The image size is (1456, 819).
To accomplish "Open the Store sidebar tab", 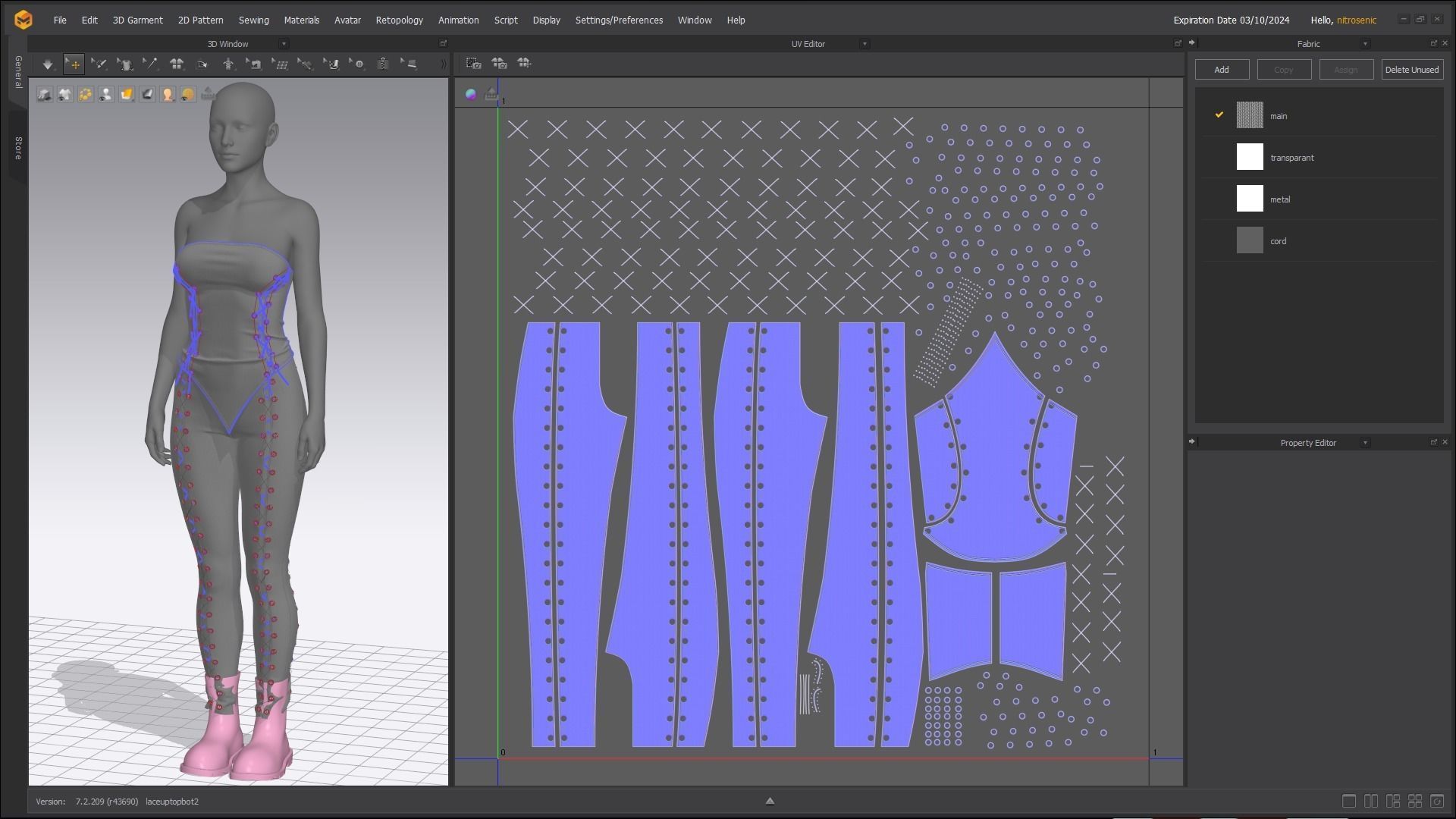I will coord(18,149).
